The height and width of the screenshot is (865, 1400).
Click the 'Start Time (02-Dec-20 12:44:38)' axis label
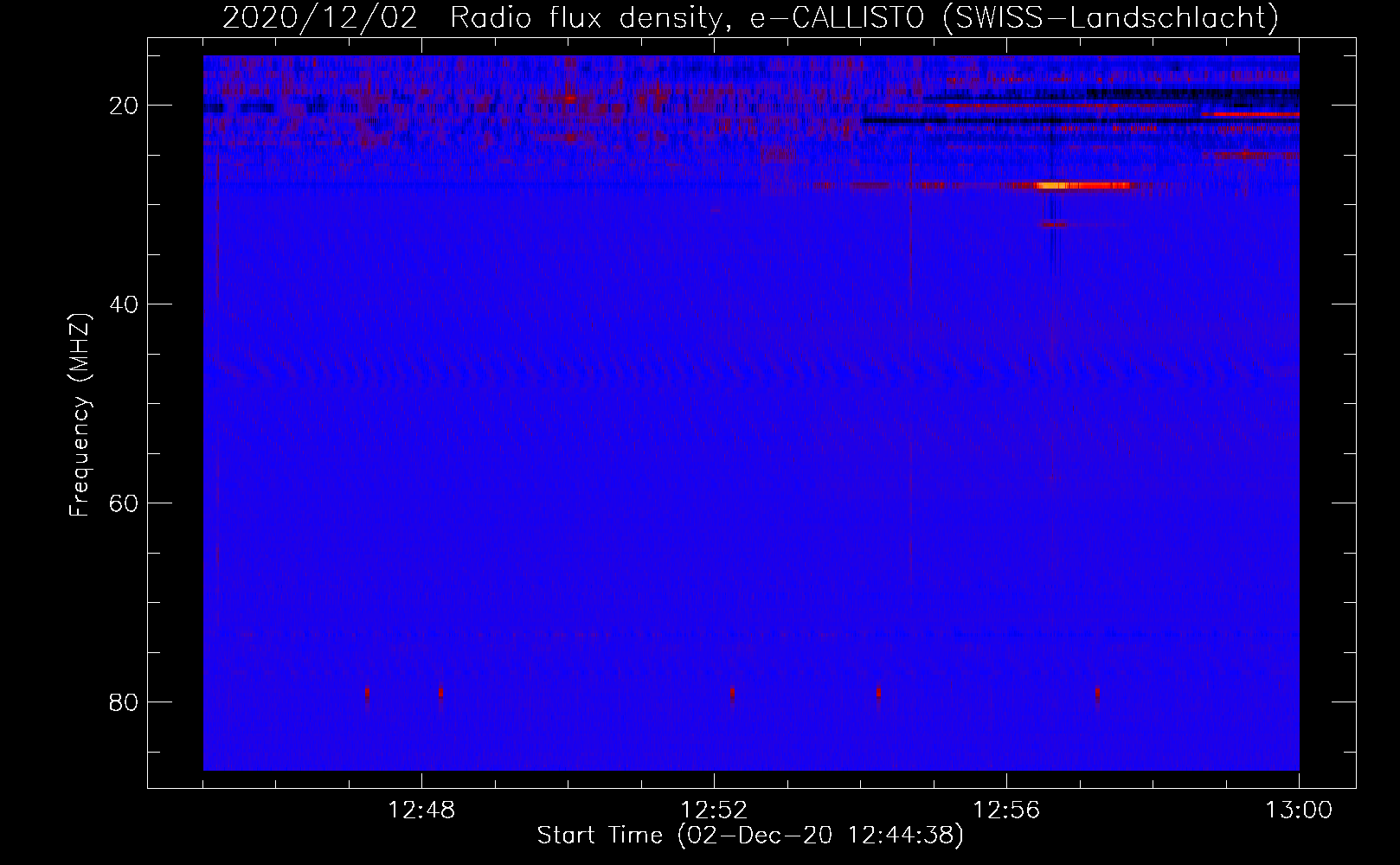tap(750, 836)
